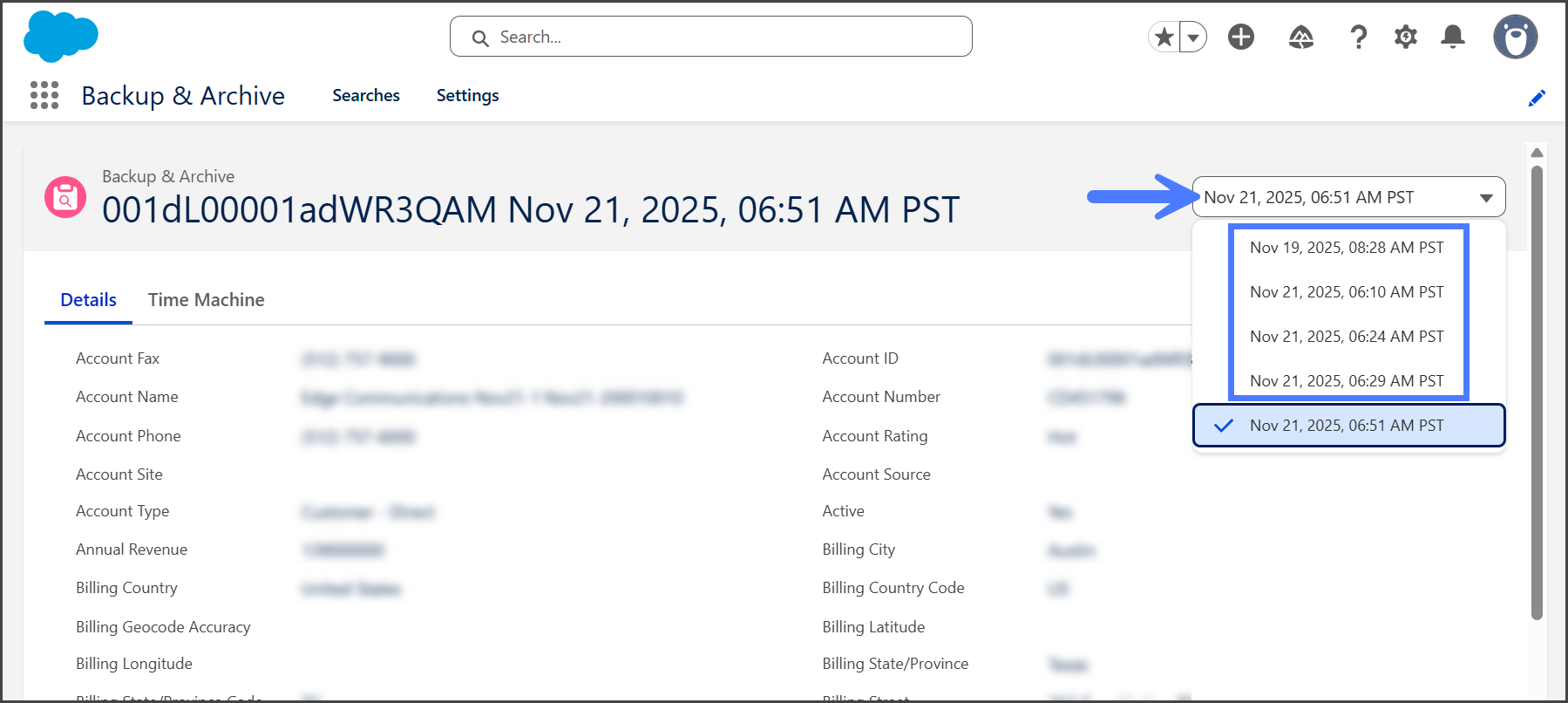
Task: Open the App Launcher grid icon
Action: (x=44, y=95)
